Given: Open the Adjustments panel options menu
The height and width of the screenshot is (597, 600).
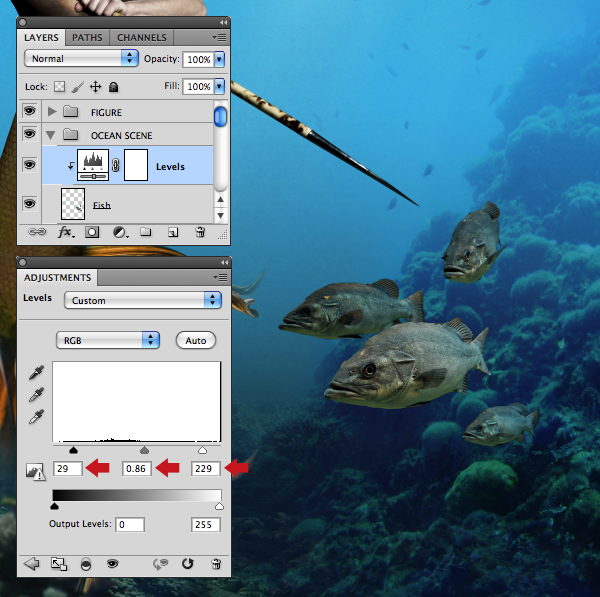Looking at the screenshot, I should click(x=220, y=277).
